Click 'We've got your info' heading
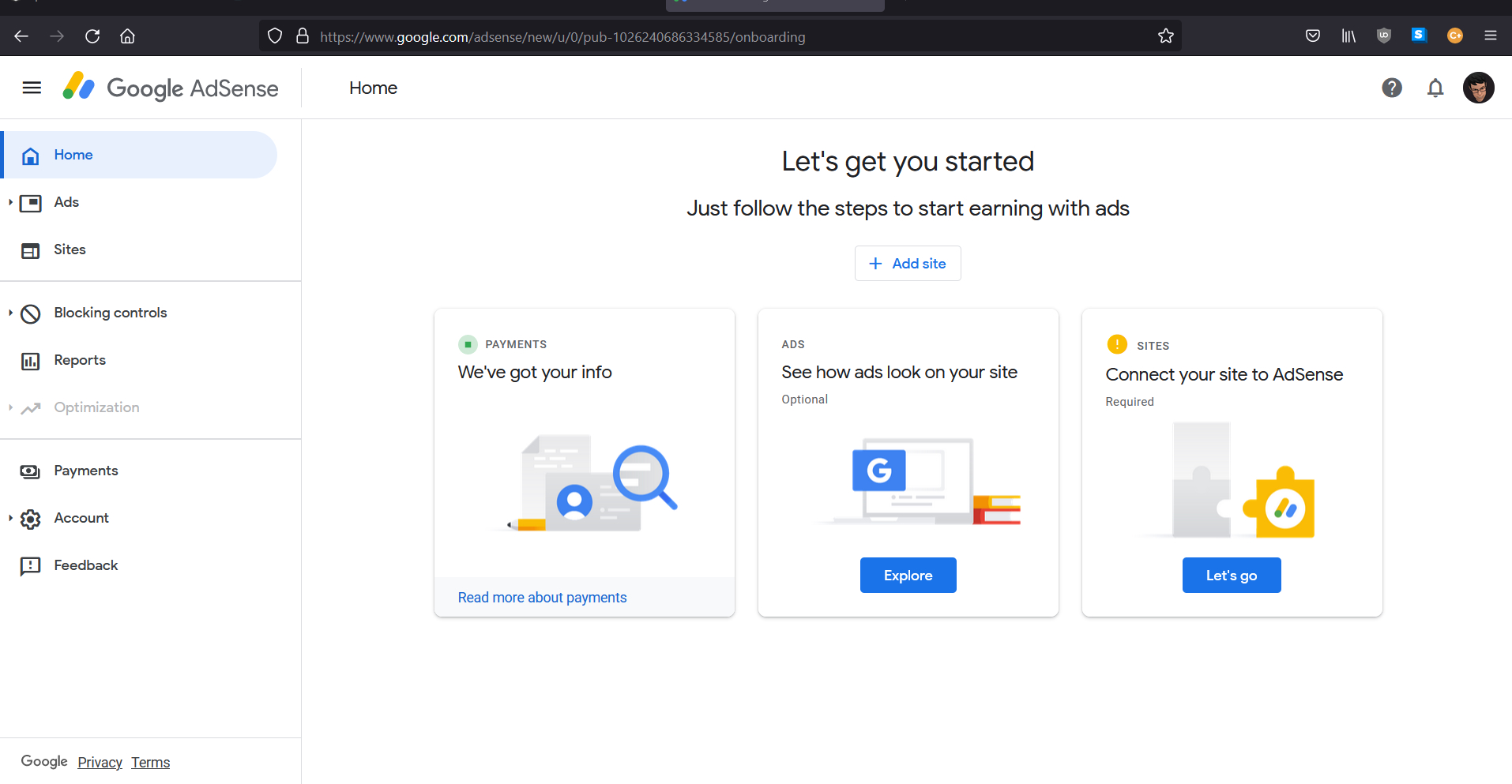Image resolution: width=1512 pixels, height=784 pixels. pos(535,372)
